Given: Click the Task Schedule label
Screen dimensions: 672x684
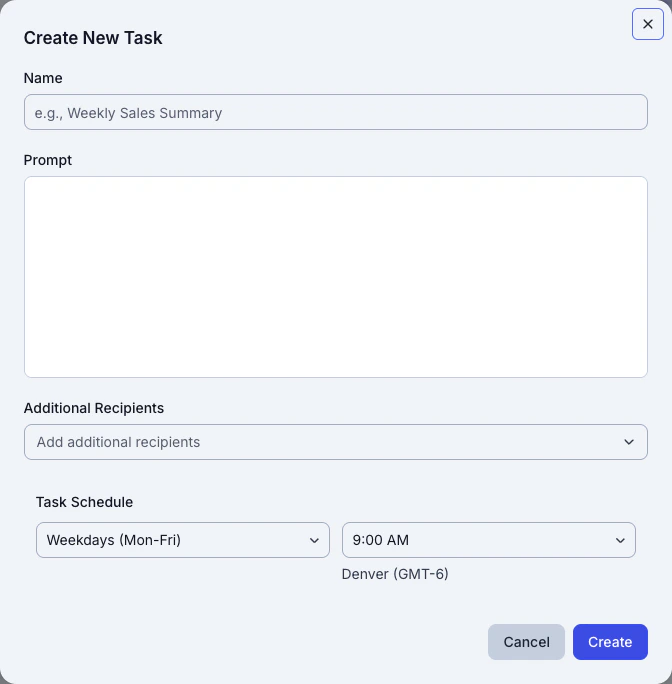Looking at the screenshot, I should pos(84,502).
